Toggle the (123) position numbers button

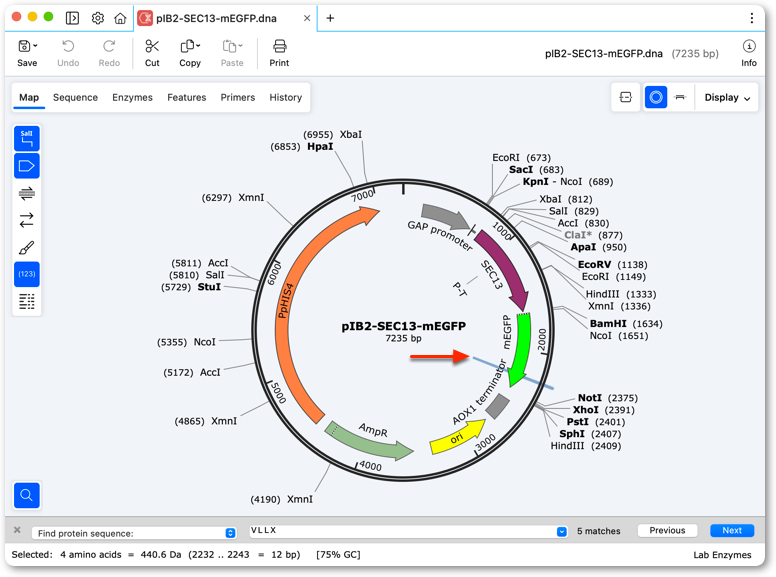[x=27, y=274]
